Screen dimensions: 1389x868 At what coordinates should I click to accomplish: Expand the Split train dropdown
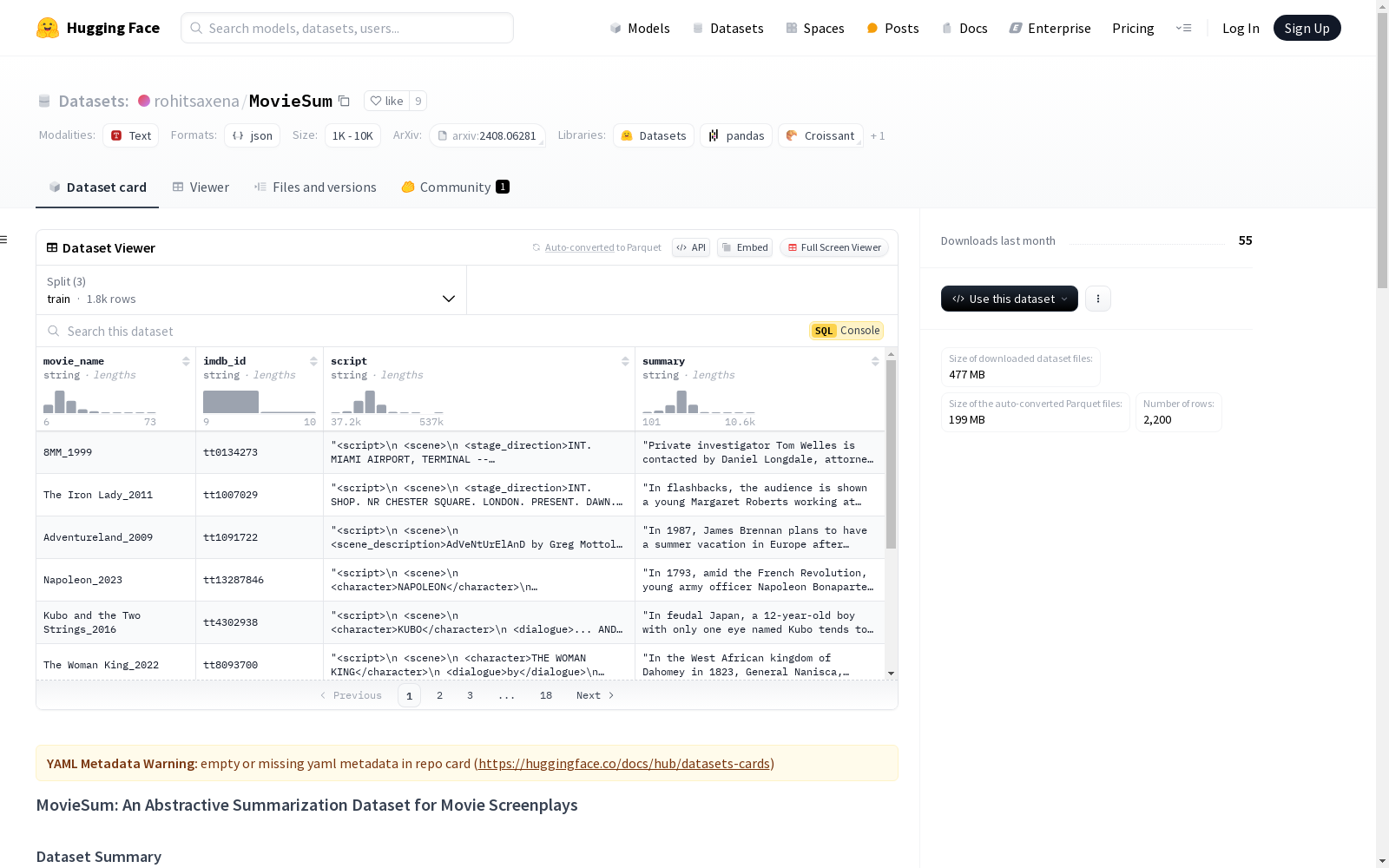(x=252, y=290)
